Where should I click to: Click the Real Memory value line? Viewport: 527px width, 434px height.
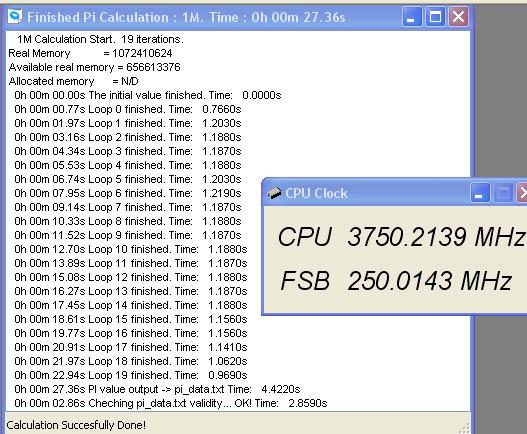(x=90, y=53)
